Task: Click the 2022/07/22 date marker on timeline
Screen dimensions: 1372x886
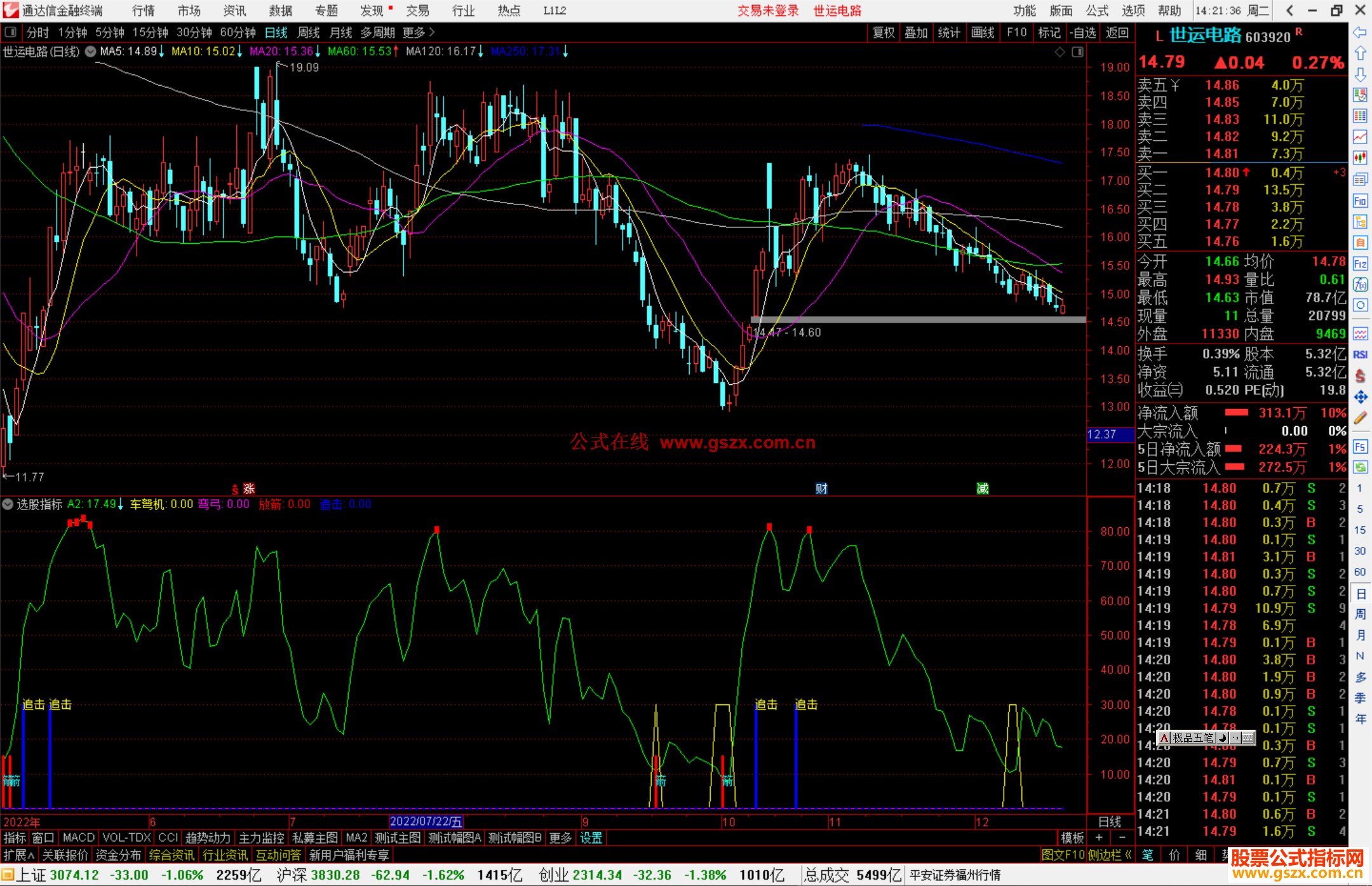Action: click(426, 822)
